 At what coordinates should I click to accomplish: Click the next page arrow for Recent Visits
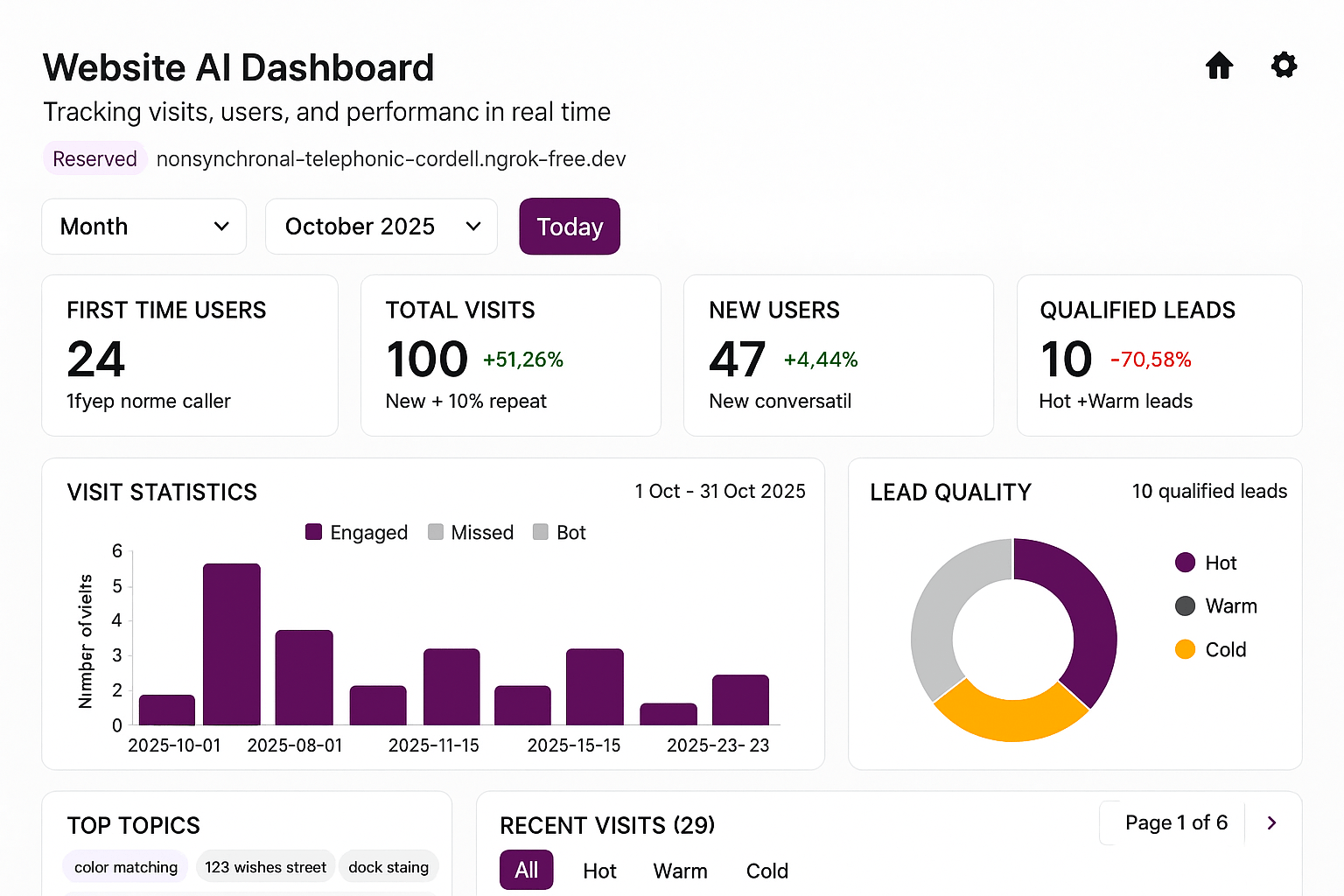point(1270,822)
